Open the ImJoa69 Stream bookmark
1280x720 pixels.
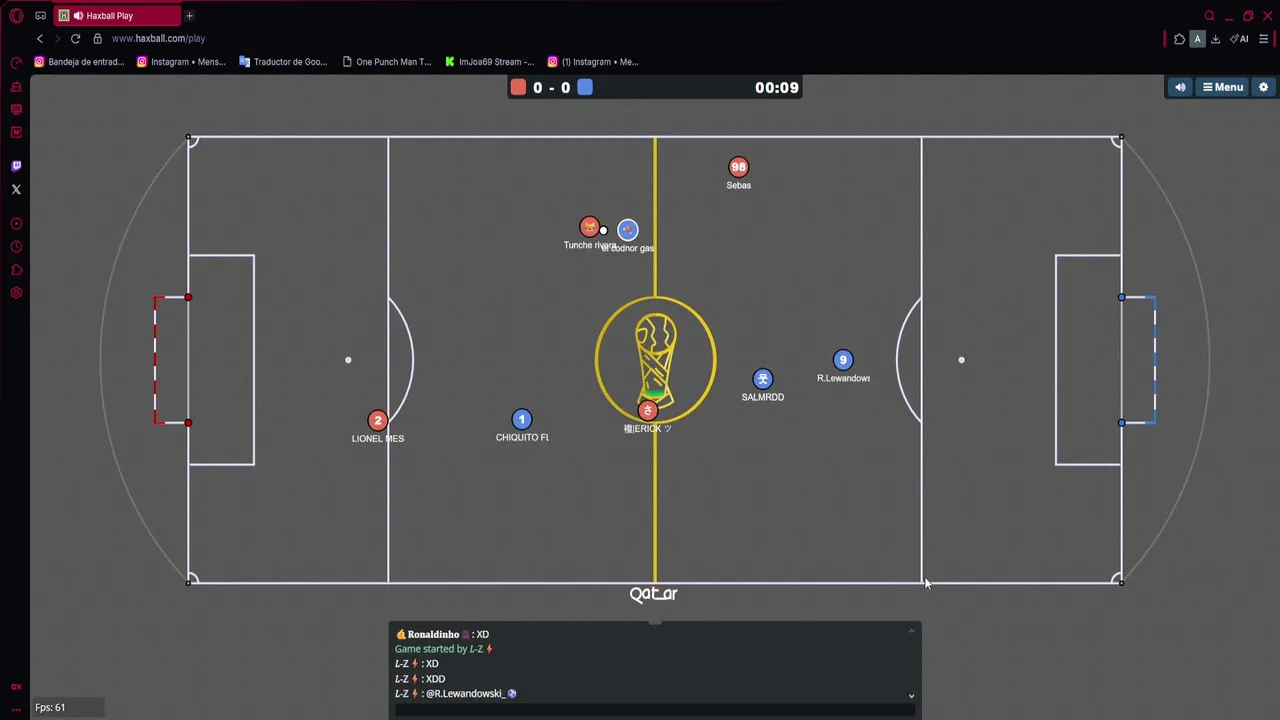pos(489,62)
